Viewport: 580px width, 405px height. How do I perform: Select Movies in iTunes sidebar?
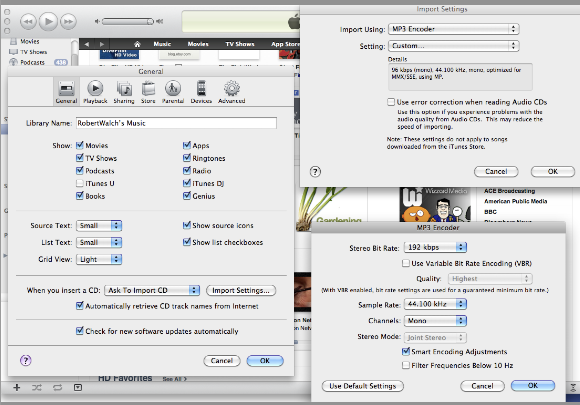30,41
